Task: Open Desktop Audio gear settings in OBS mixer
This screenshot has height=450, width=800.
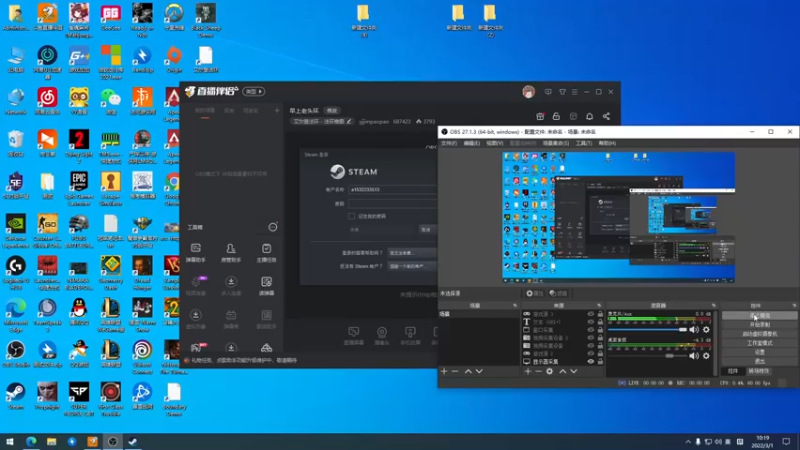Action: click(706, 356)
